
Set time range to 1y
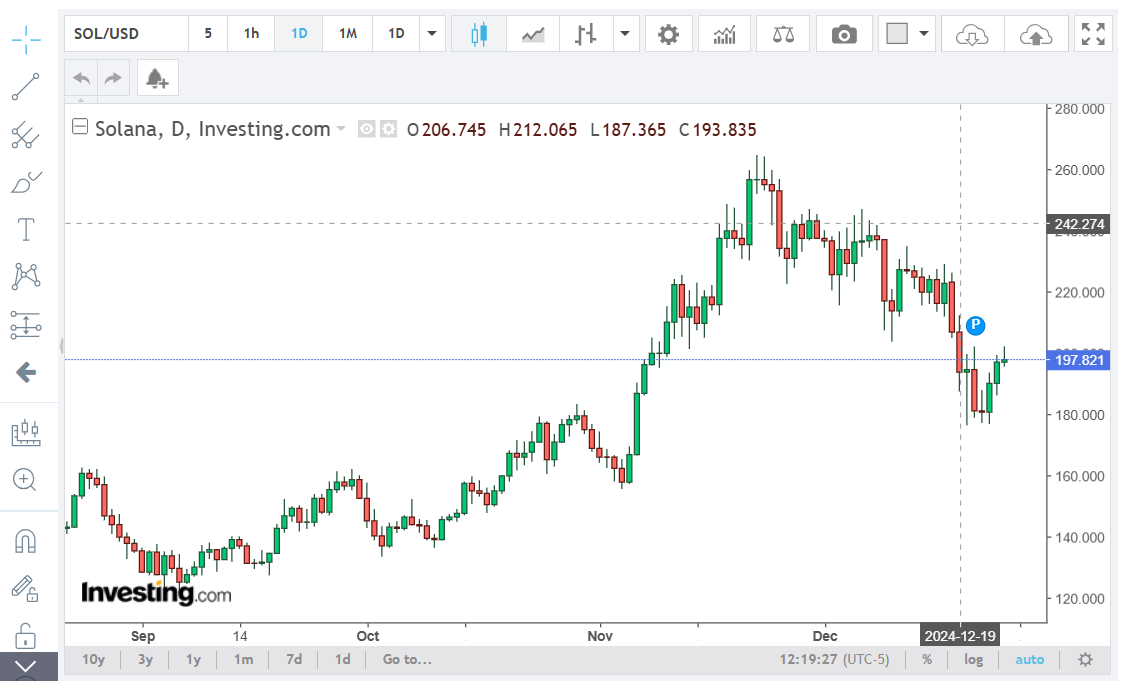click(193, 659)
